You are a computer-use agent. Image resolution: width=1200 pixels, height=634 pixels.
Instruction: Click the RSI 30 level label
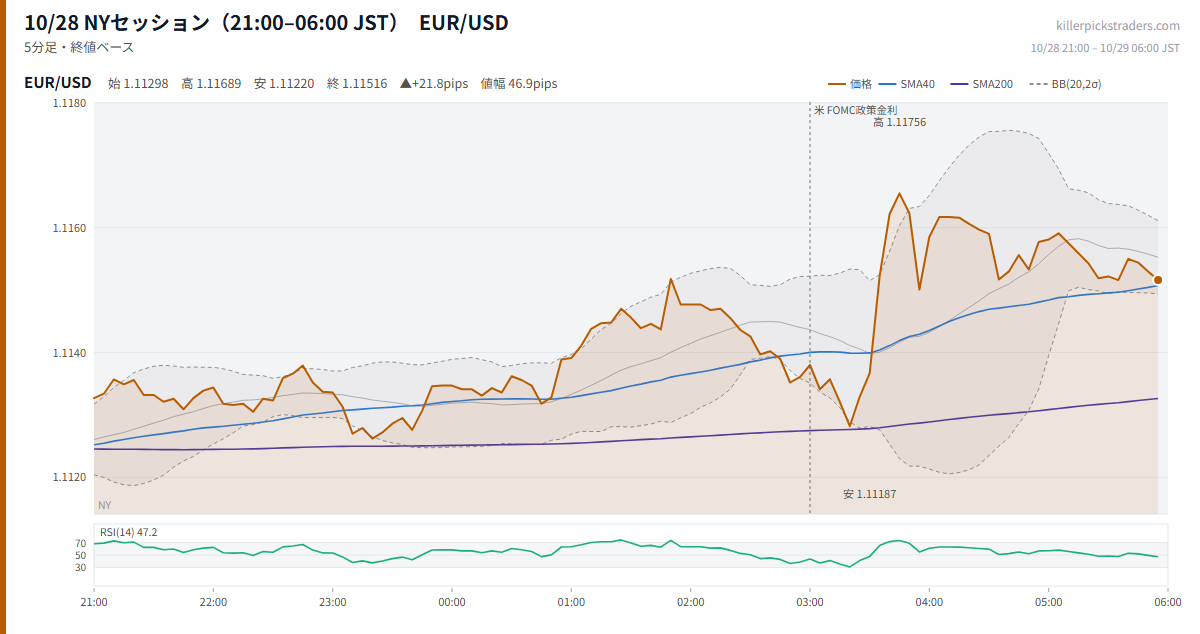80,567
